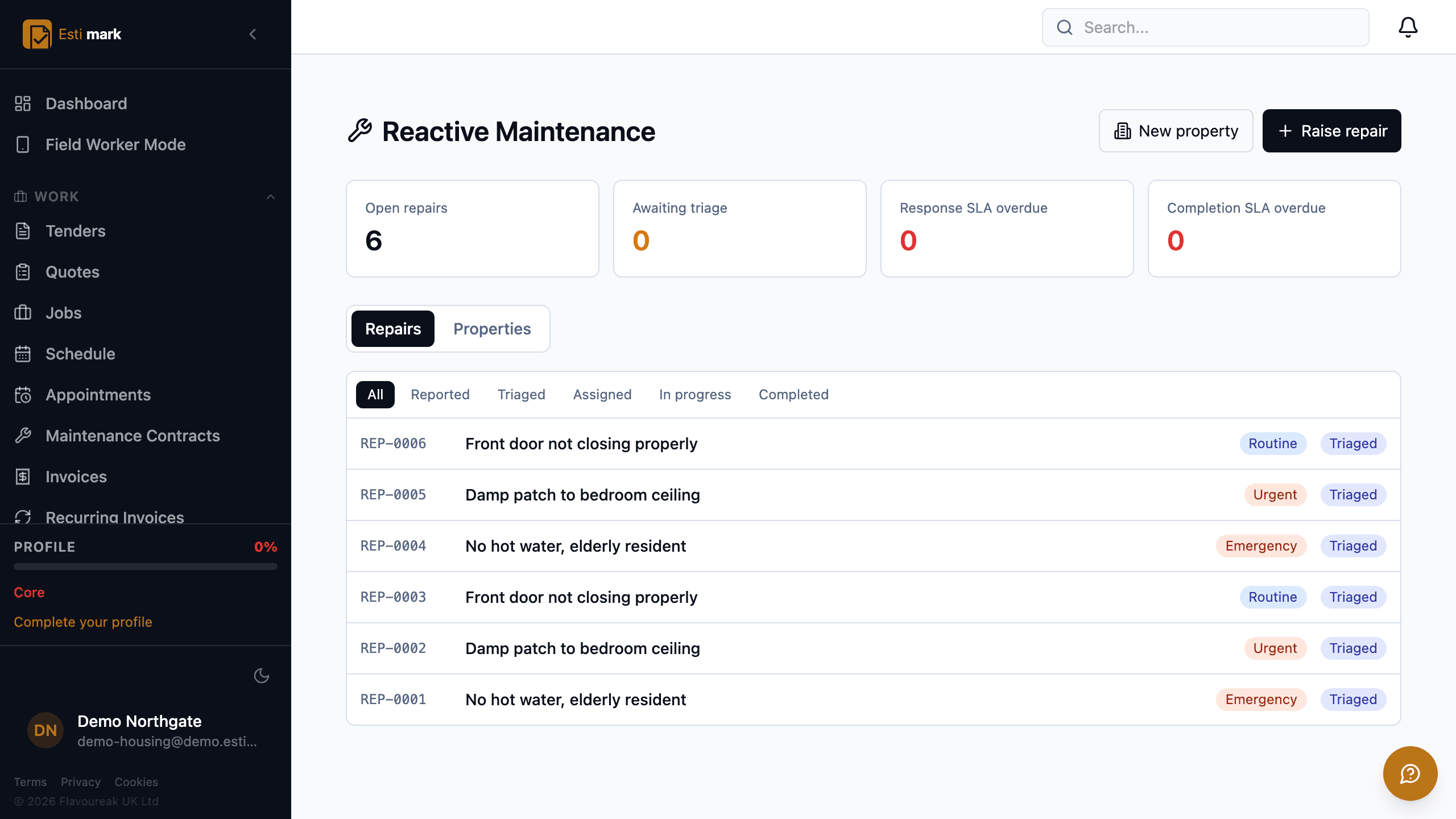
Task: Click the Appointments label in sidebar
Action: coord(98,395)
